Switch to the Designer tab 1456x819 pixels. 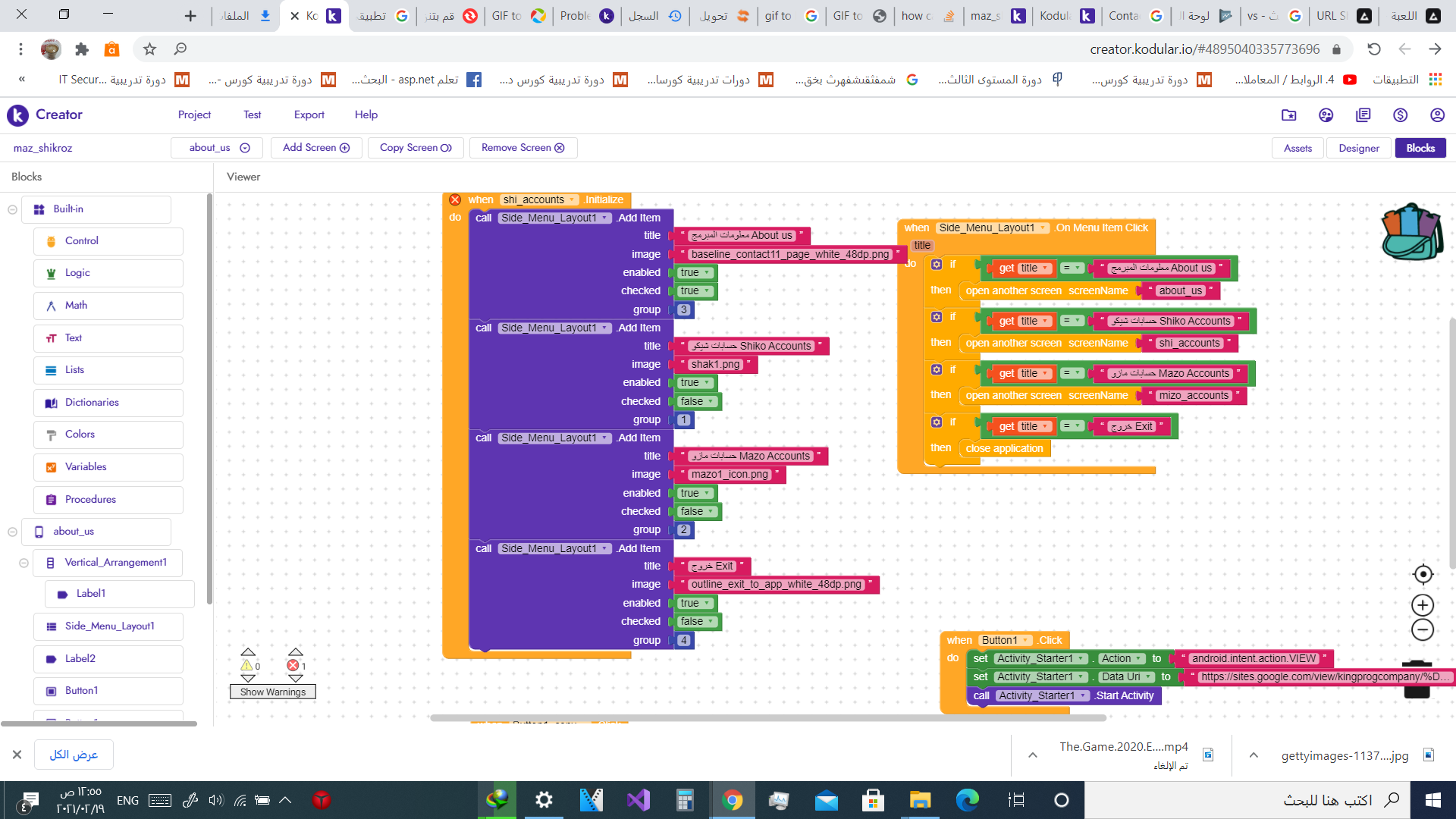pos(1358,148)
